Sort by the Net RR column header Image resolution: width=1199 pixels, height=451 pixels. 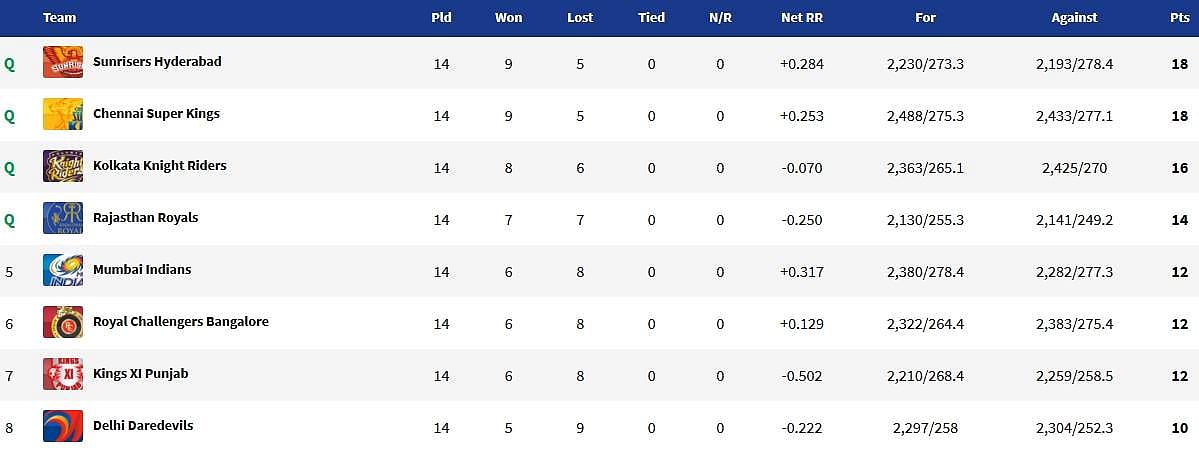tap(801, 18)
